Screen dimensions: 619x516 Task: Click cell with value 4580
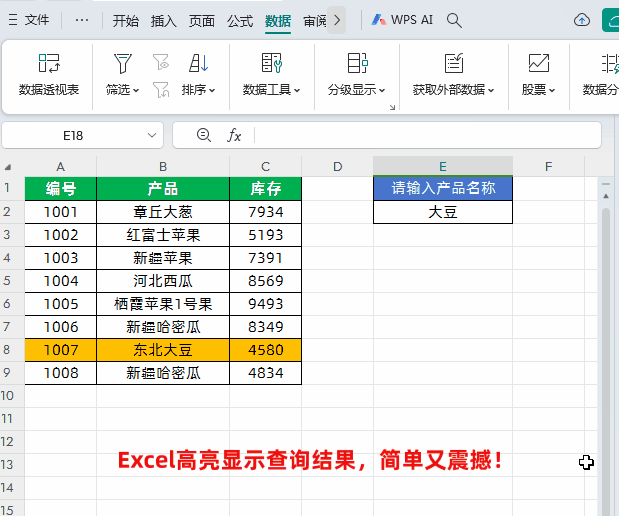point(266,350)
